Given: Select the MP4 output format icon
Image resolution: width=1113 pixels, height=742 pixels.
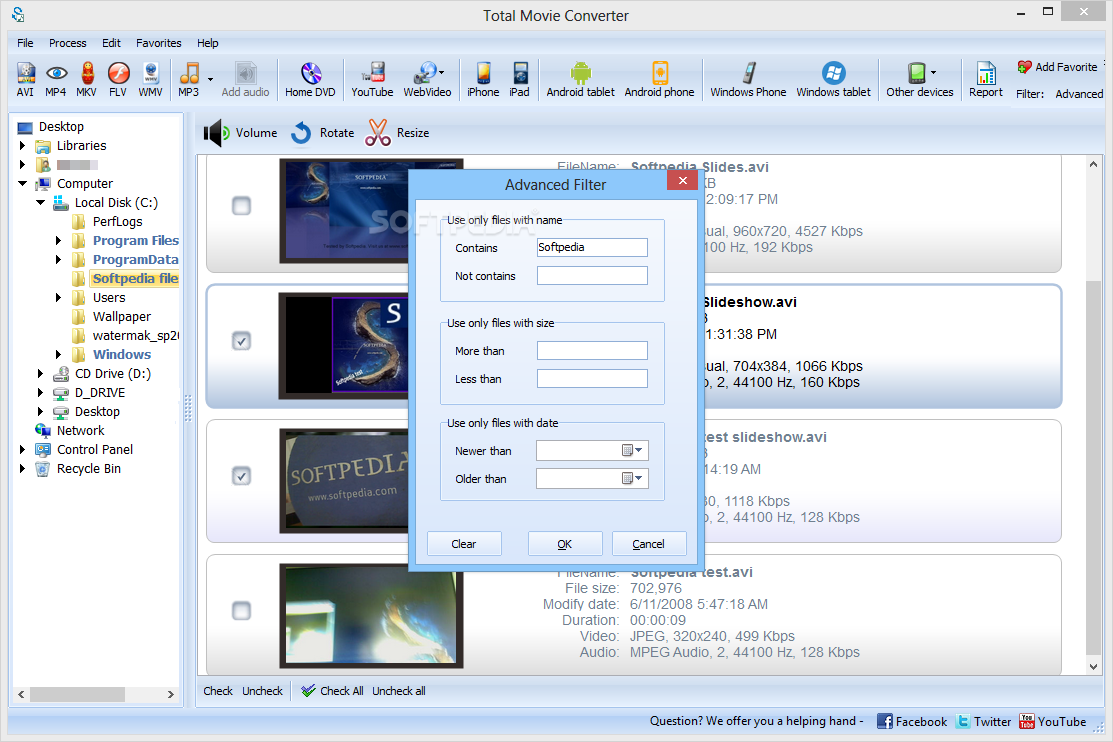Looking at the screenshot, I should click(56, 79).
